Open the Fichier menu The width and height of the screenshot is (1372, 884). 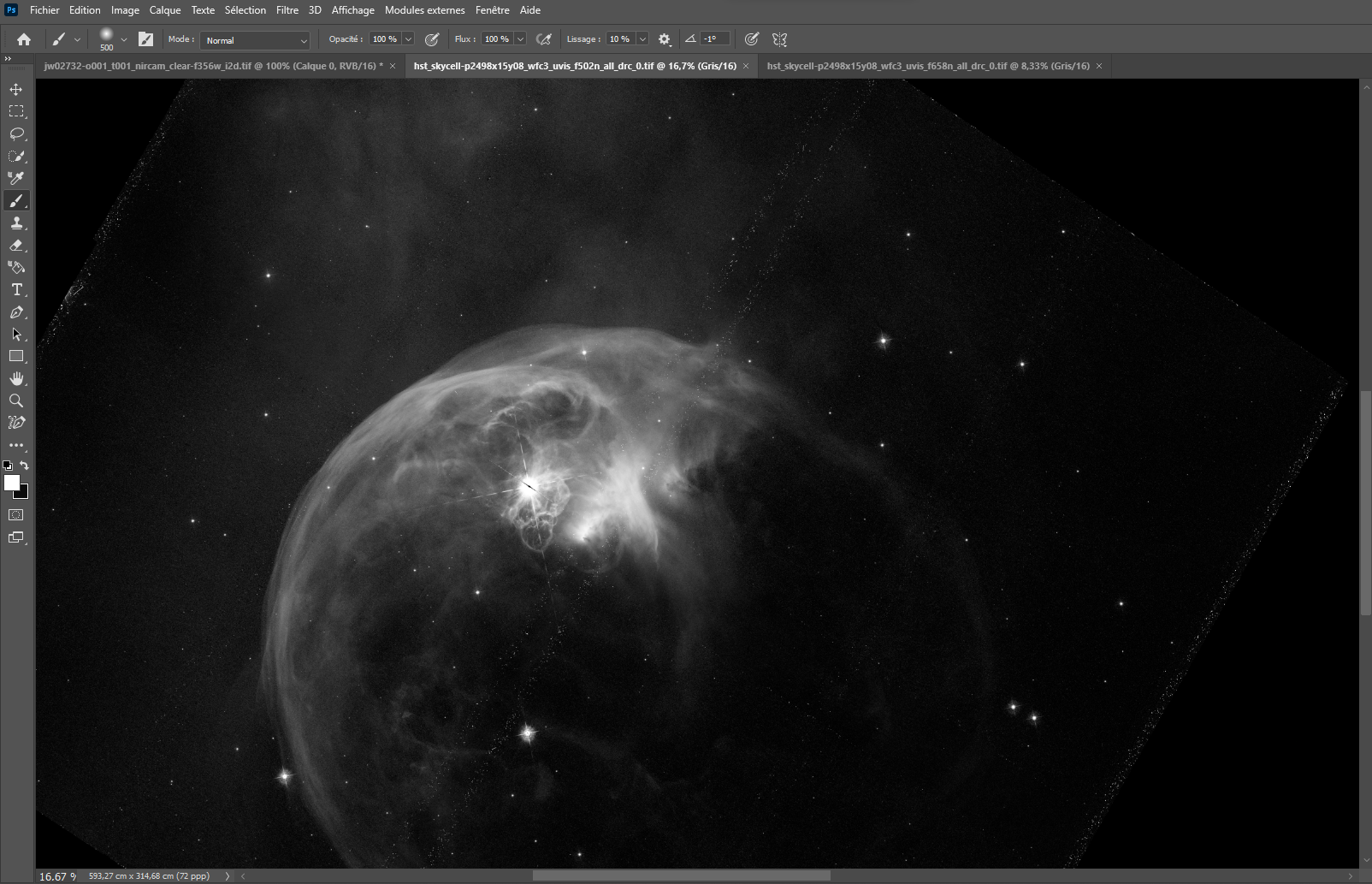tap(44, 10)
